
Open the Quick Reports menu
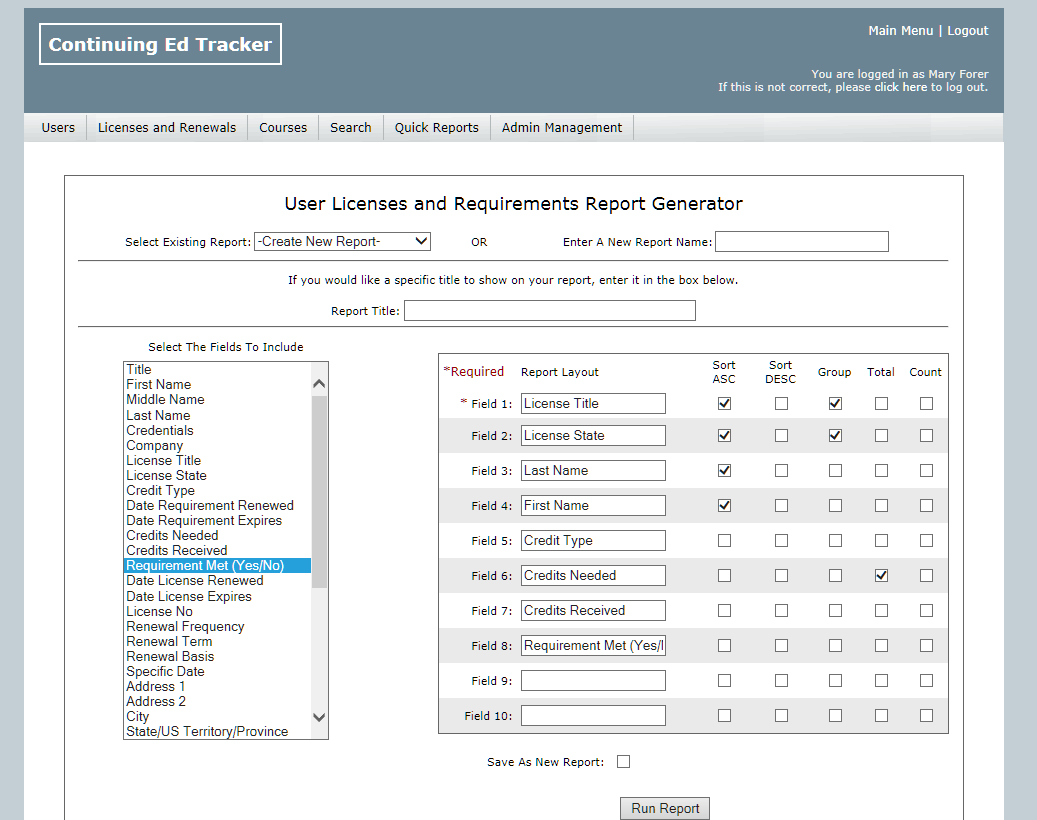pos(436,127)
